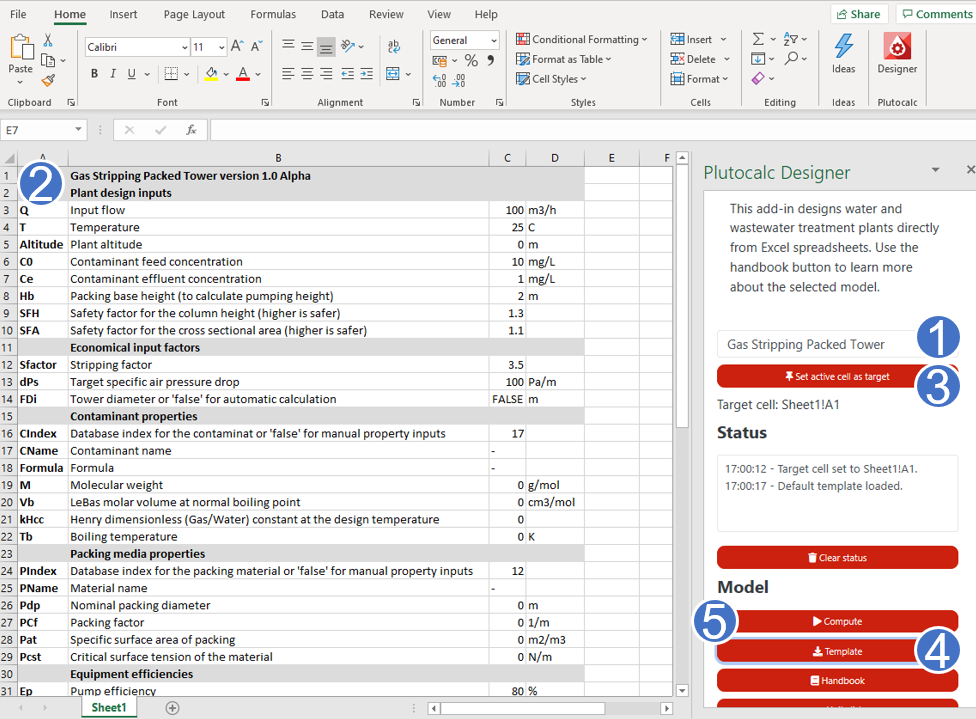Click the Insert Function fx icon
Viewport: 976px width, 719px height.
pyautogui.click(x=192, y=129)
